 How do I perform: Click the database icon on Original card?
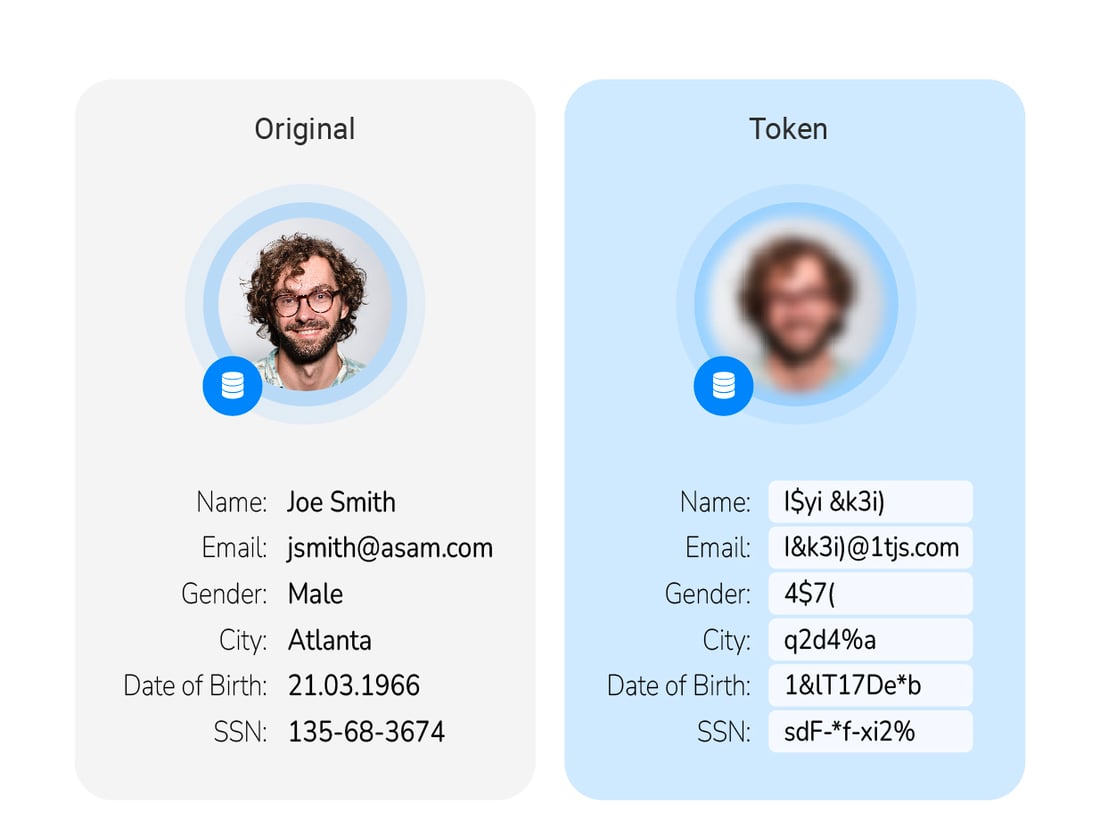(x=232, y=385)
